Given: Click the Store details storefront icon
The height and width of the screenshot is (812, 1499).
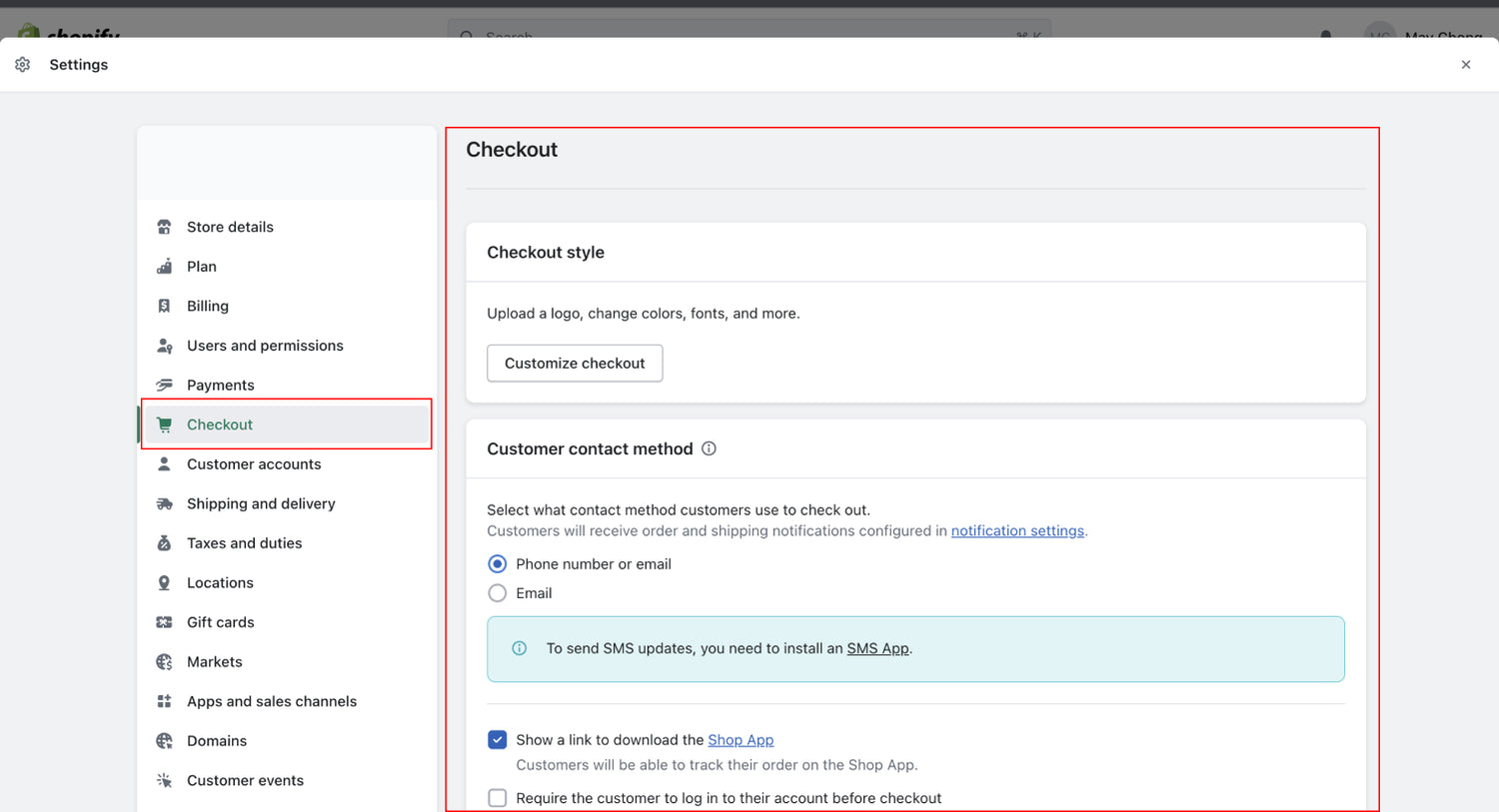Looking at the screenshot, I should pyautogui.click(x=164, y=227).
